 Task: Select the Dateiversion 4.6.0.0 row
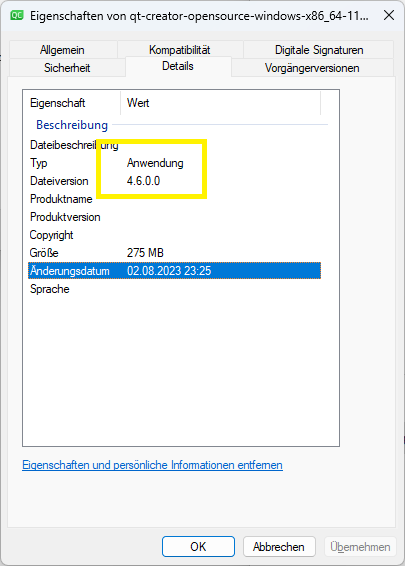pyautogui.click(x=174, y=181)
